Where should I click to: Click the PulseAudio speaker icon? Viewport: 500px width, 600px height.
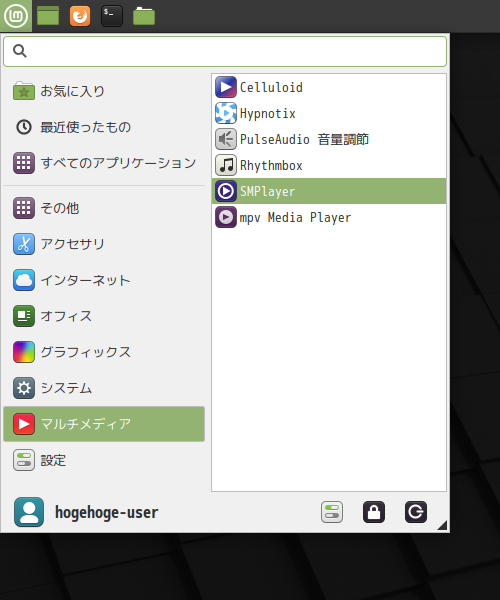226,139
